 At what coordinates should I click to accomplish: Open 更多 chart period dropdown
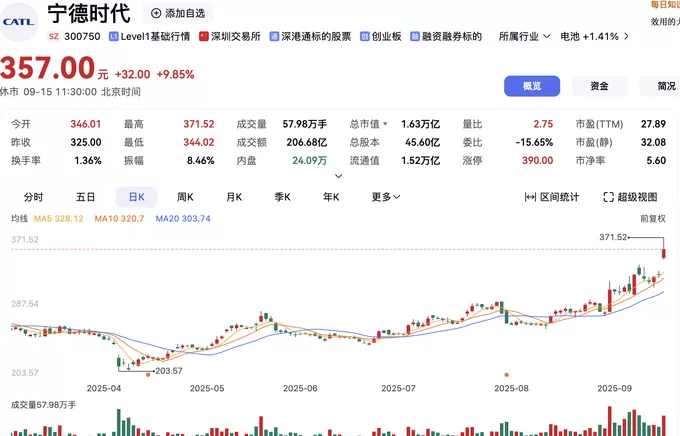point(386,197)
